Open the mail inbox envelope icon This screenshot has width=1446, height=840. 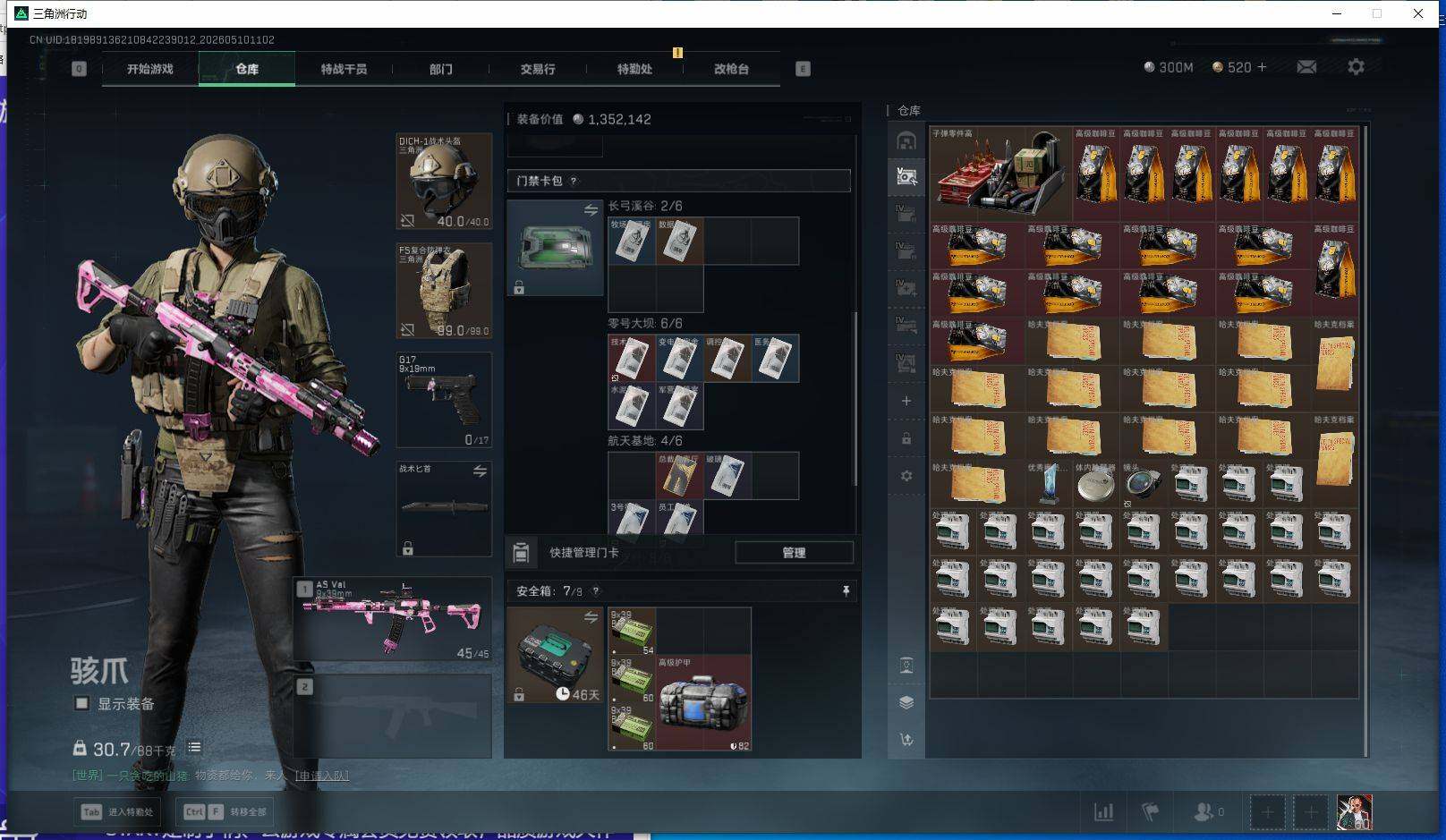[x=1306, y=67]
